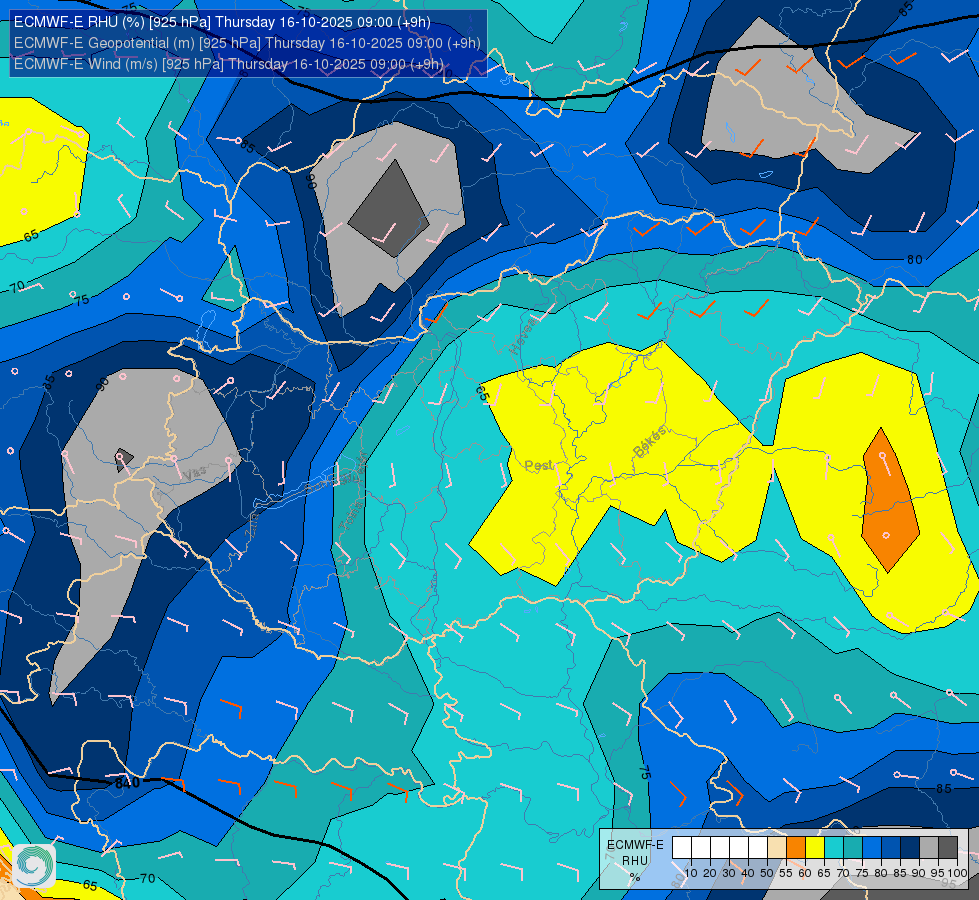Click the bright blue 75-80% legend swatch
The height and width of the screenshot is (900, 979).
[872, 848]
